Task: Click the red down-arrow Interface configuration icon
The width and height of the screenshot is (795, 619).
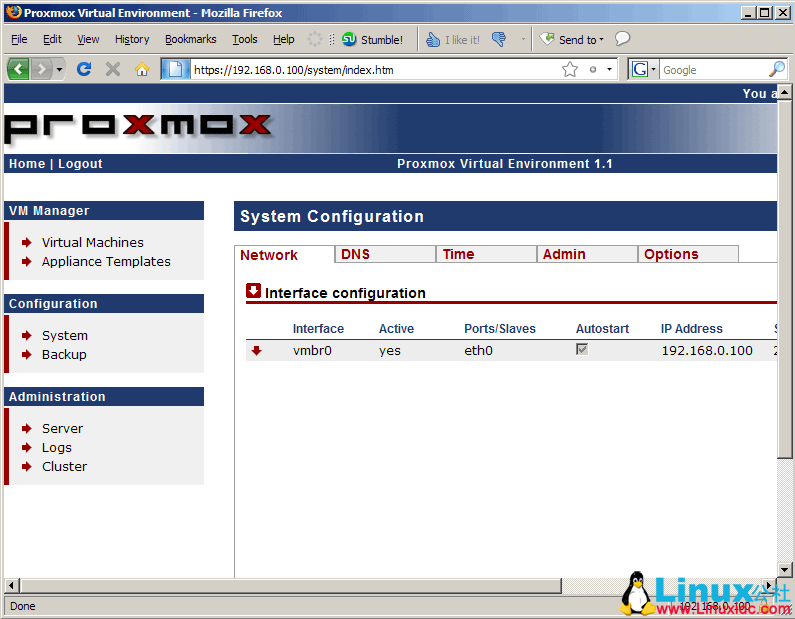Action: click(254, 291)
